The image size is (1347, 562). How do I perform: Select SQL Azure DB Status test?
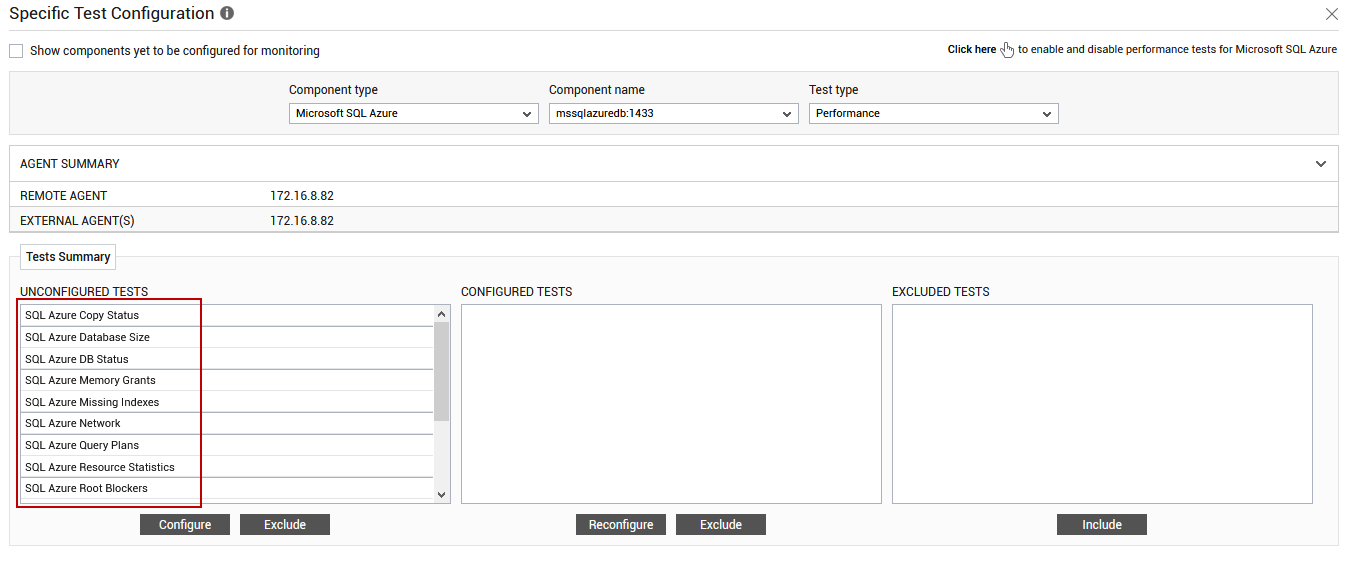[x=227, y=359]
